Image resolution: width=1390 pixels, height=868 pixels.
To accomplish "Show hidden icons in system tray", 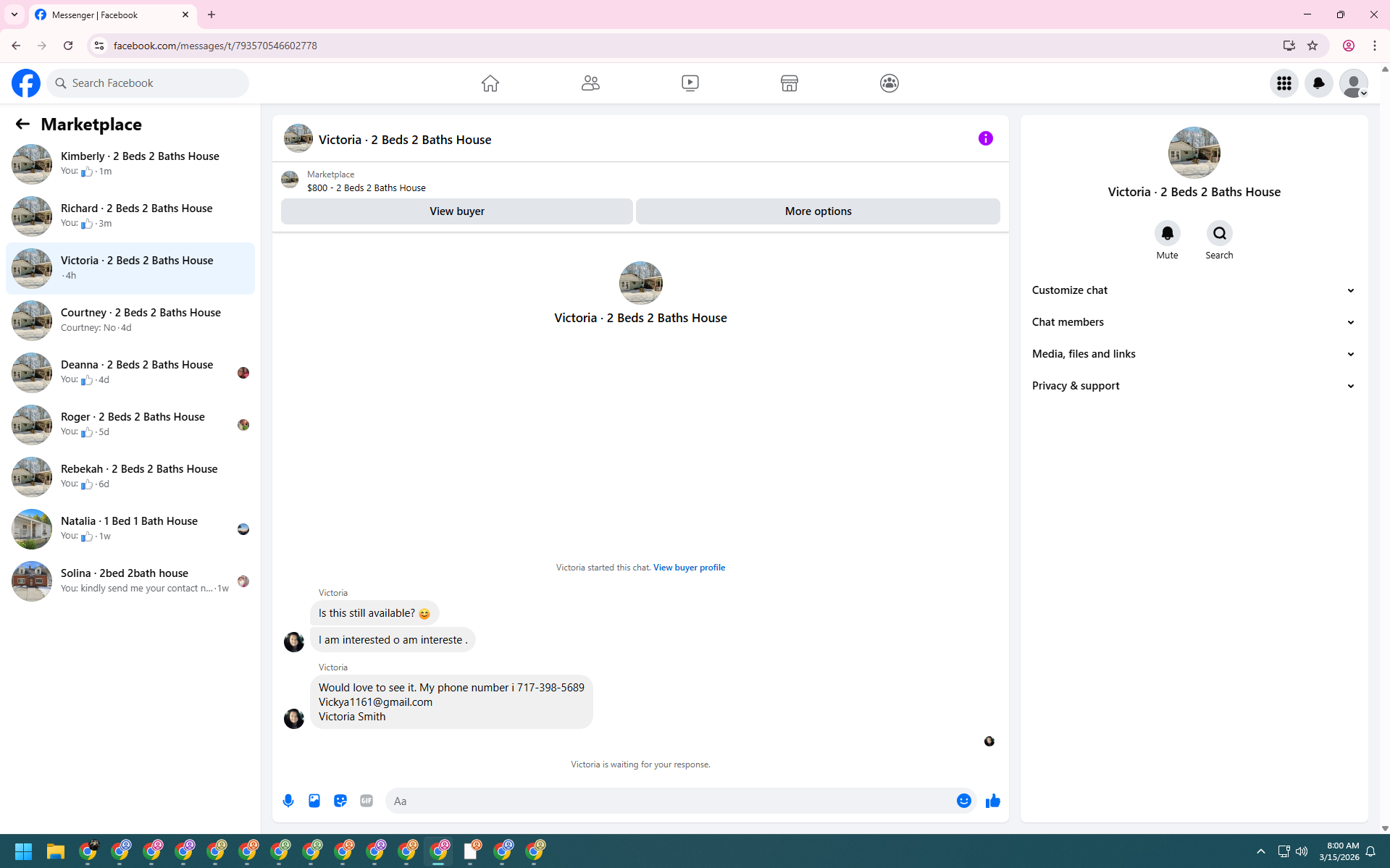I will [x=1261, y=851].
